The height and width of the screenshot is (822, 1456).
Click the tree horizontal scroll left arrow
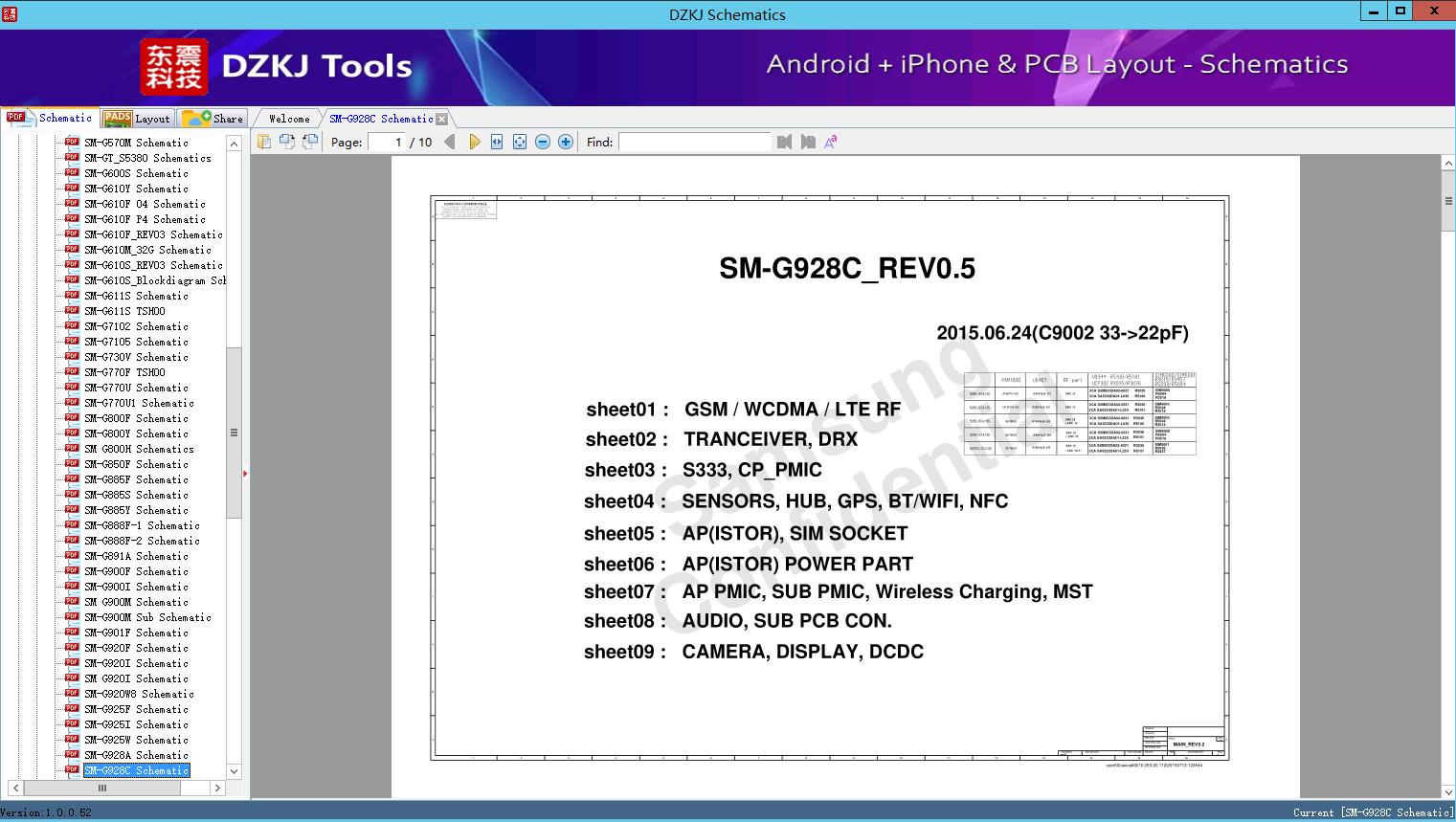[15, 789]
